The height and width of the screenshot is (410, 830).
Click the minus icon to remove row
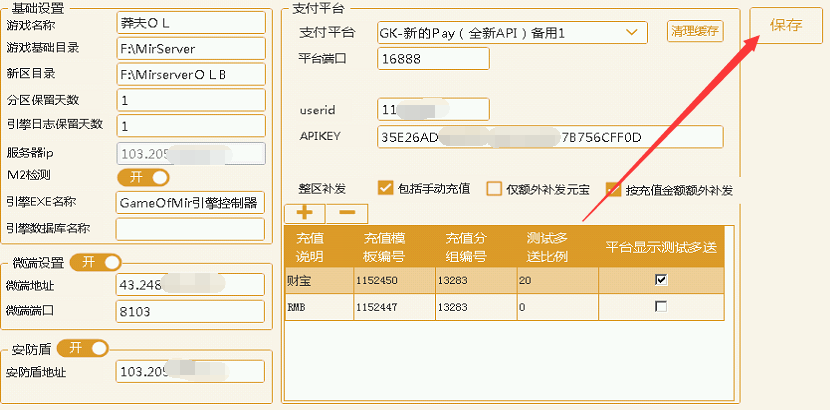(347, 213)
